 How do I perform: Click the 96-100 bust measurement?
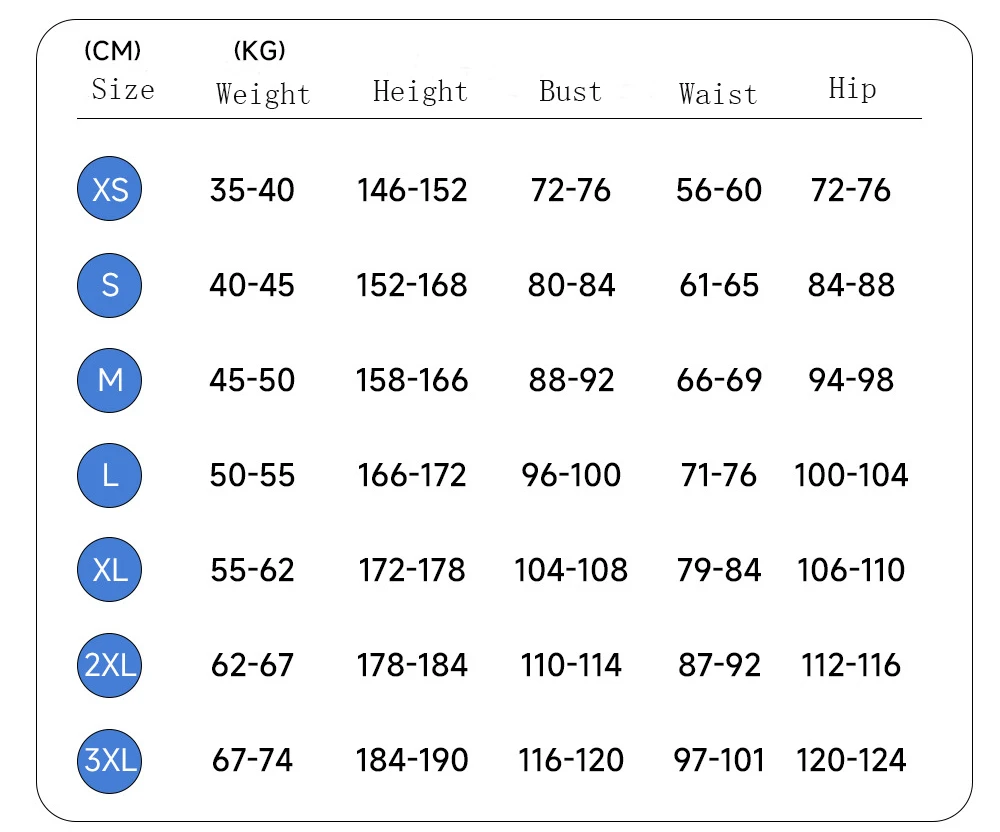click(x=571, y=475)
